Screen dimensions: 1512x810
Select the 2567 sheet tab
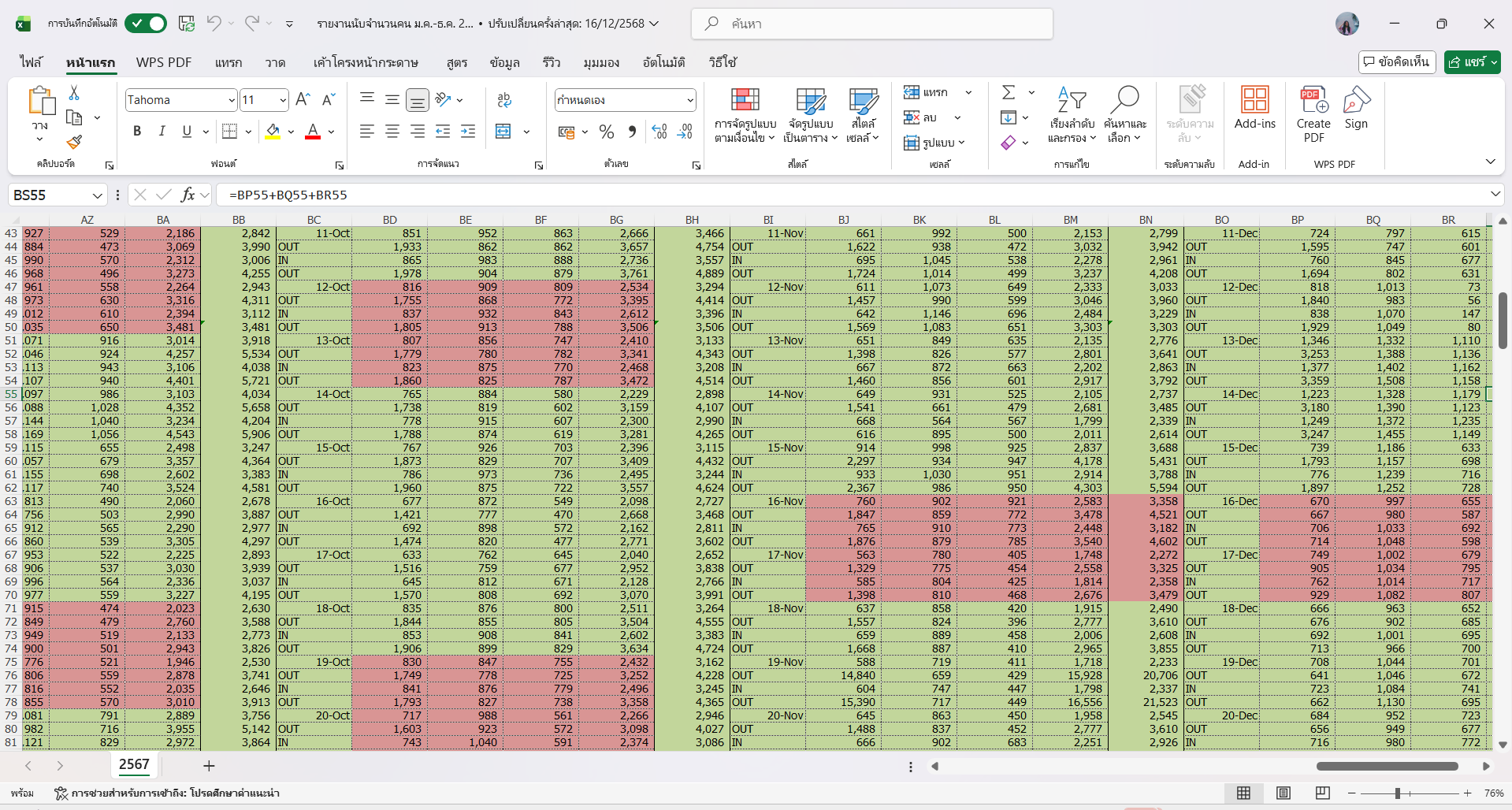(x=134, y=764)
